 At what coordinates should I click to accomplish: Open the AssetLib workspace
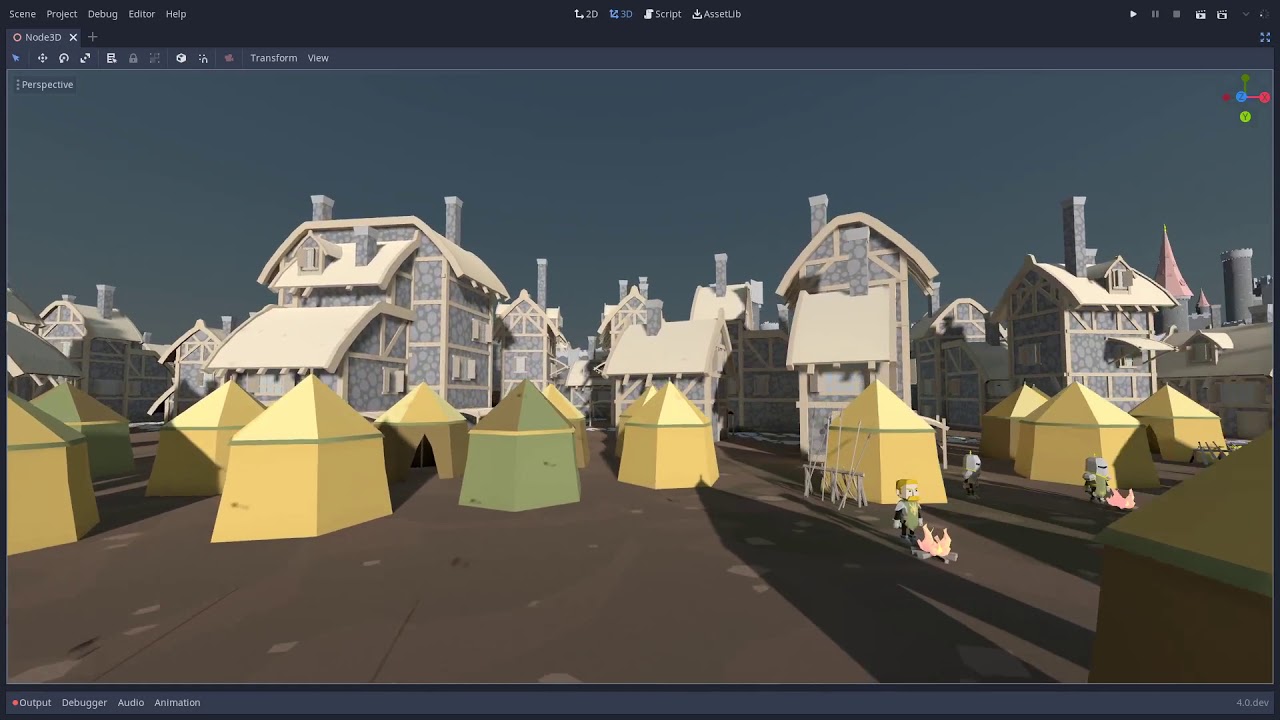pyautogui.click(x=716, y=14)
